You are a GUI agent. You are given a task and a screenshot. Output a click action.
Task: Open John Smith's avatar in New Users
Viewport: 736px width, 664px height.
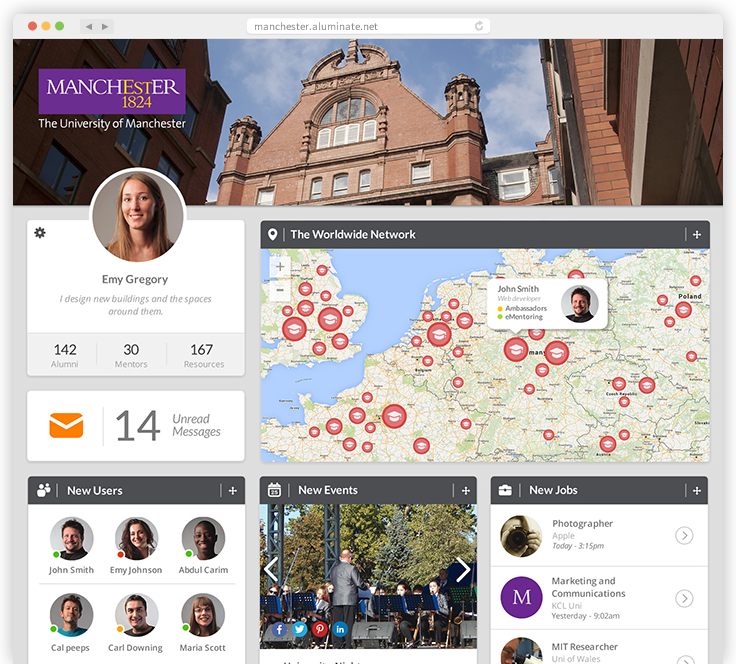coord(72,539)
